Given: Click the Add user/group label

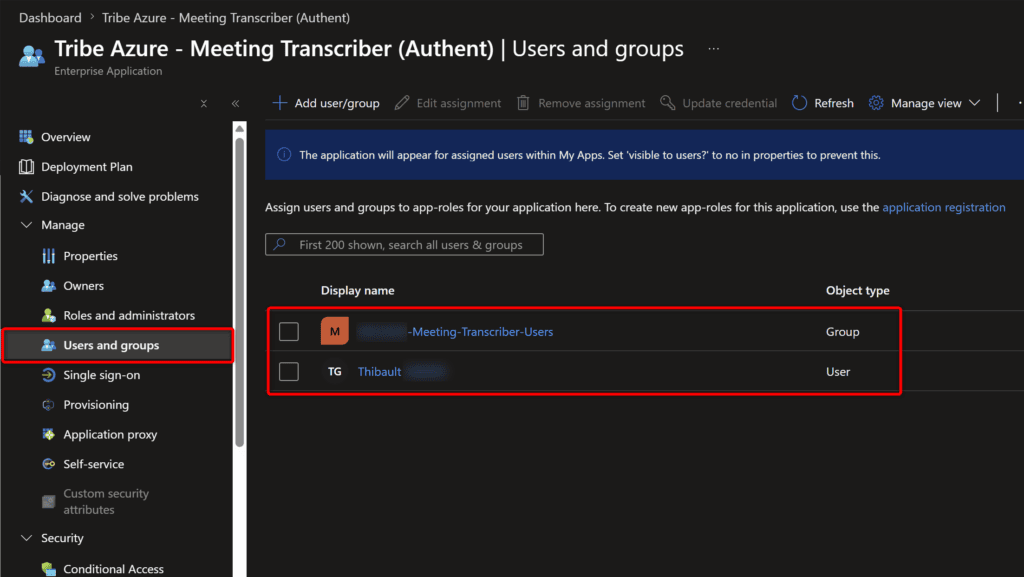Looking at the screenshot, I should [x=337, y=103].
